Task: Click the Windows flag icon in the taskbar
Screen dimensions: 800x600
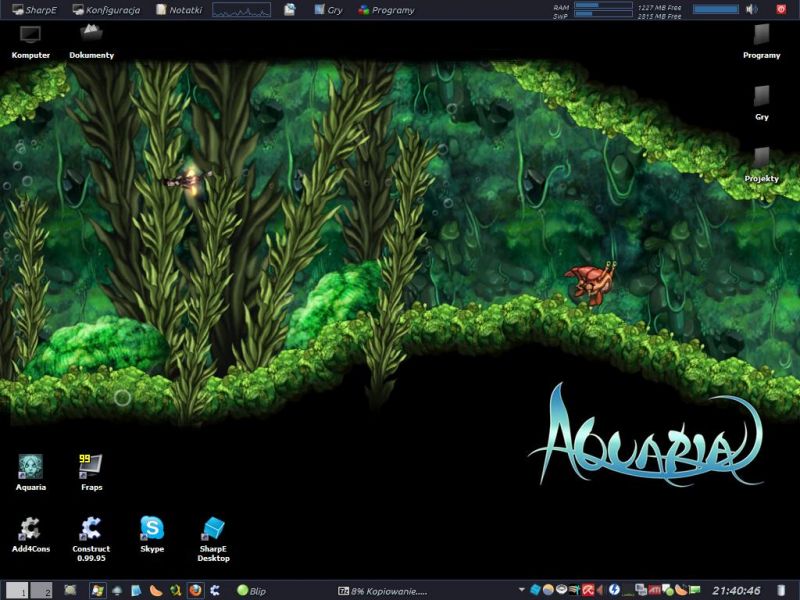Action: point(97,590)
